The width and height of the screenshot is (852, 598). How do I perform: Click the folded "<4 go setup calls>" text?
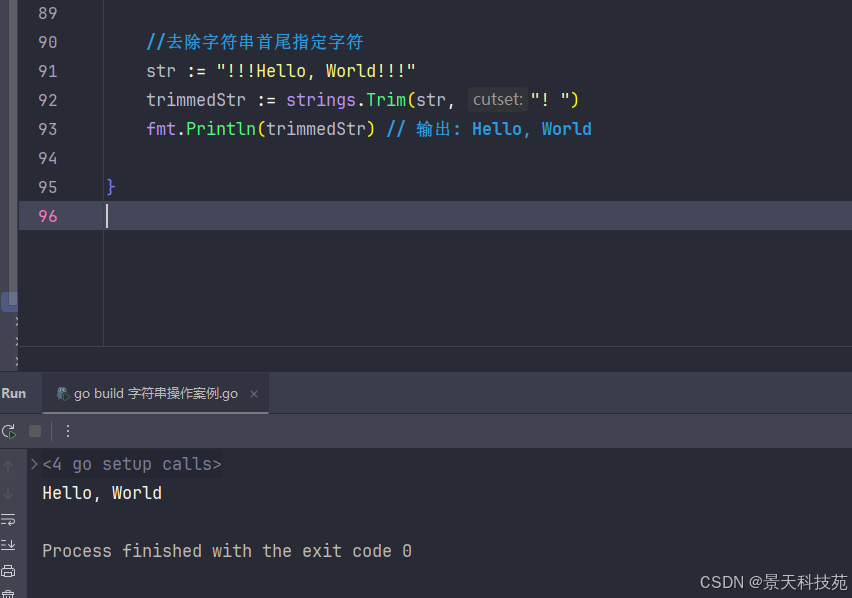click(132, 464)
